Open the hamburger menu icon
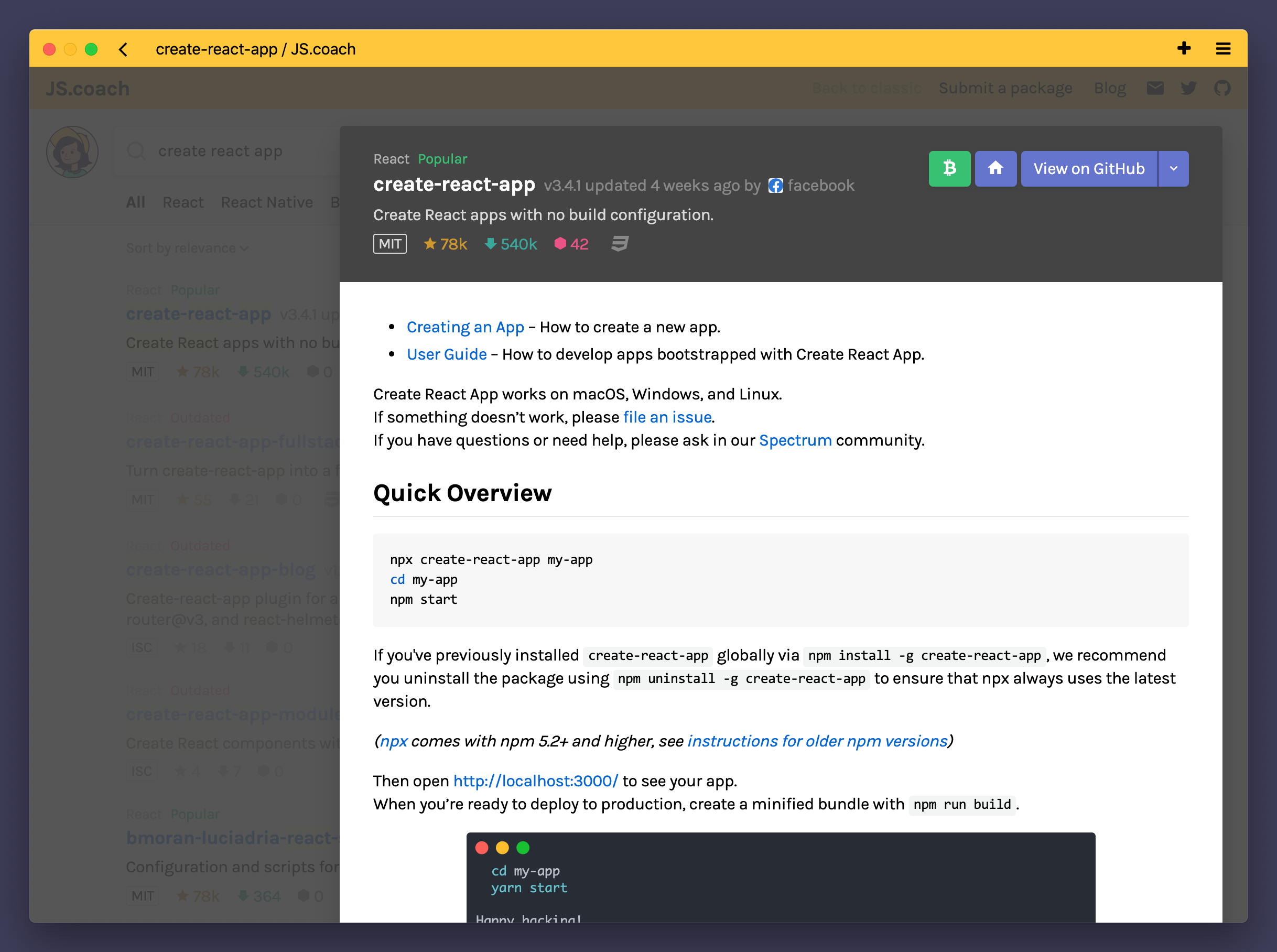 (x=1223, y=48)
